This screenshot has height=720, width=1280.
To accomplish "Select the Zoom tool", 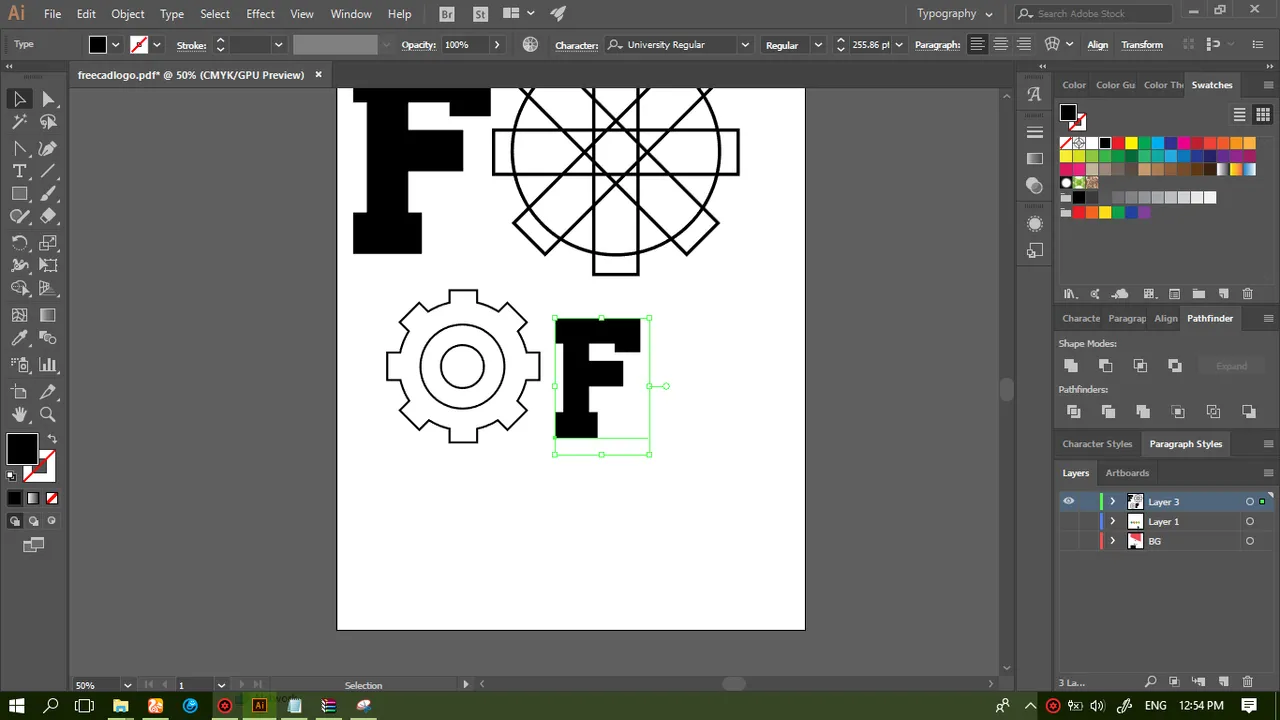I will click(48, 415).
